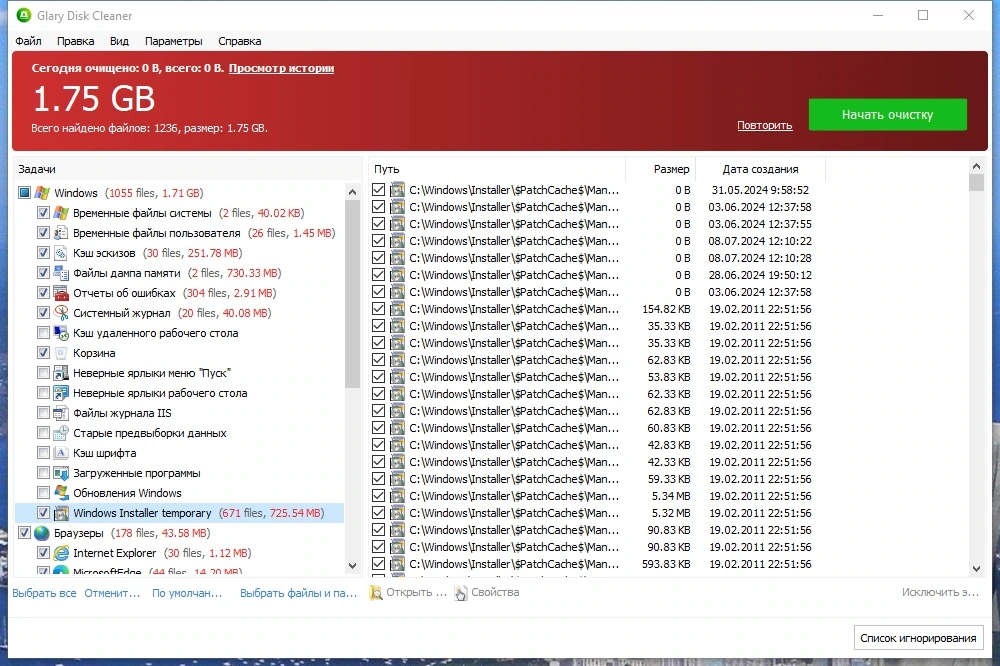Click the Временные файлы системы icon
Image resolution: width=1000 pixels, height=666 pixels.
click(61, 213)
